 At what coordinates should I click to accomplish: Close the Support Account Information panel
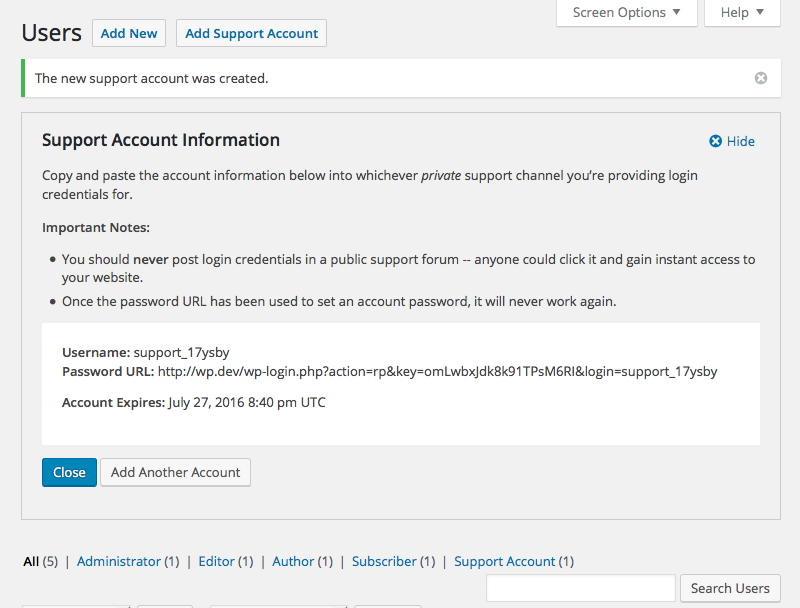coord(69,472)
